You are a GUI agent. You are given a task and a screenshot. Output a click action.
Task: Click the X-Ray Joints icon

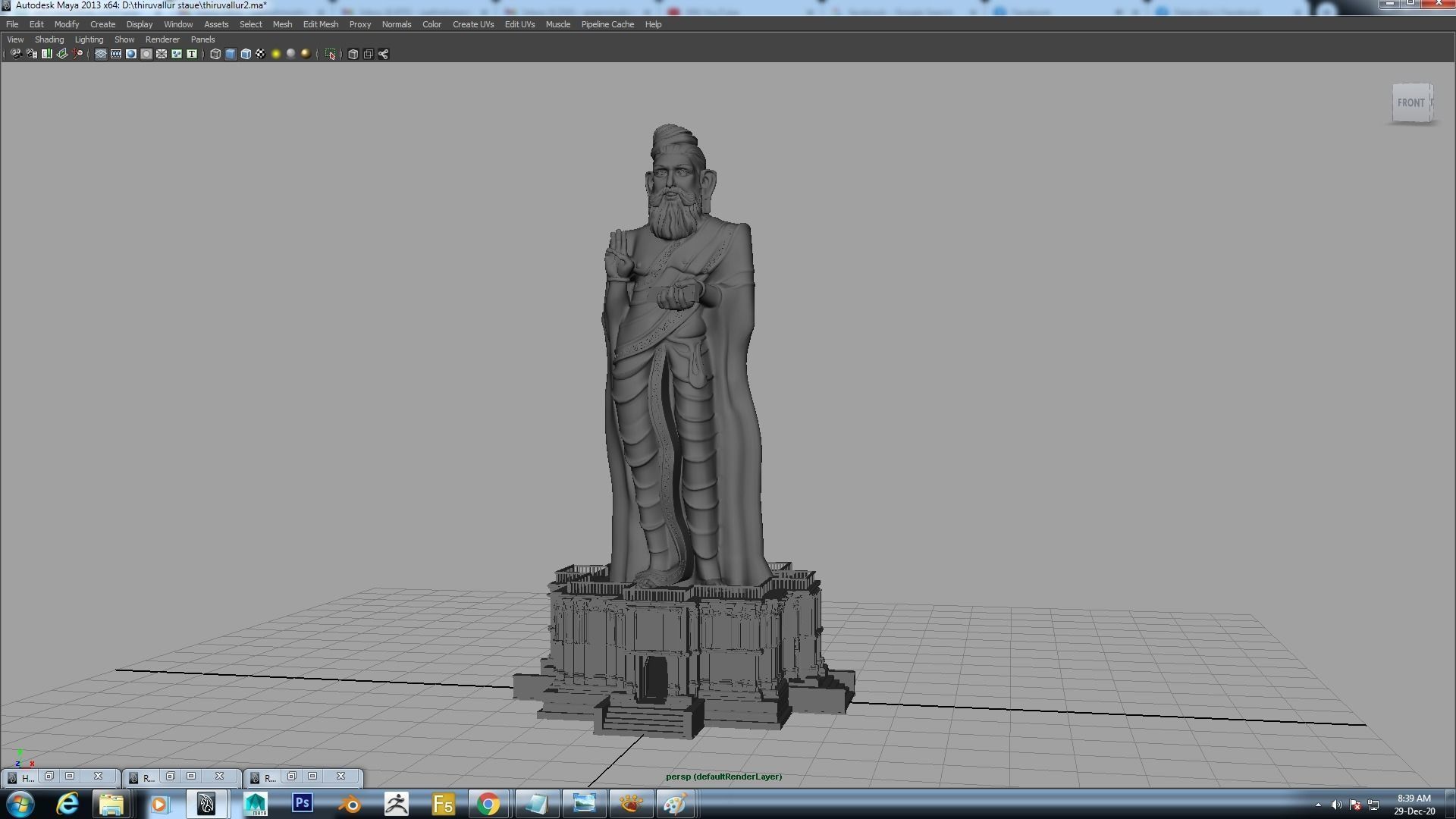pyautogui.click(x=383, y=54)
